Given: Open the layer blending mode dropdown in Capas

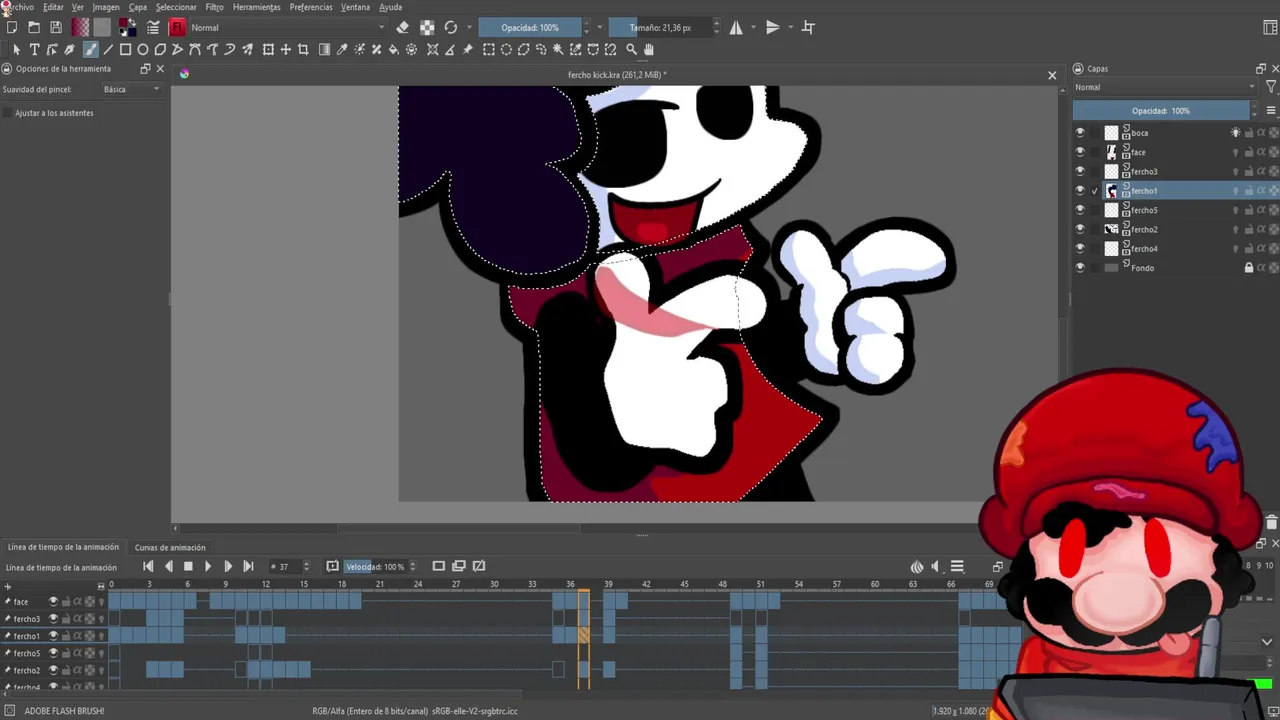Looking at the screenshot, I should click(1165, 87).
